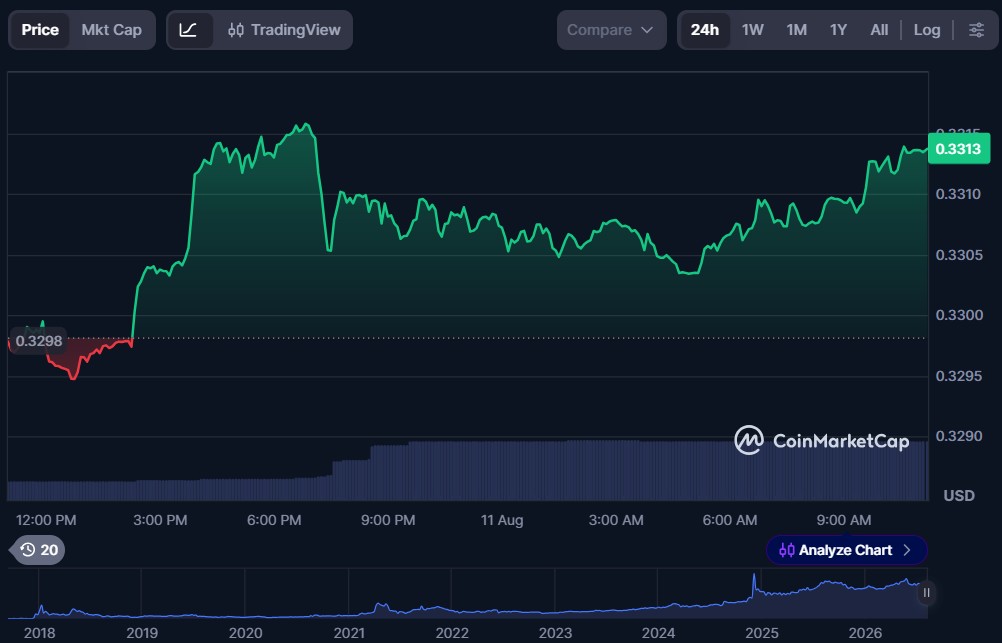Click 2018 on the overview timeline
The width and height of the screenshot is (1002, 643).
[x=40, y=633]
